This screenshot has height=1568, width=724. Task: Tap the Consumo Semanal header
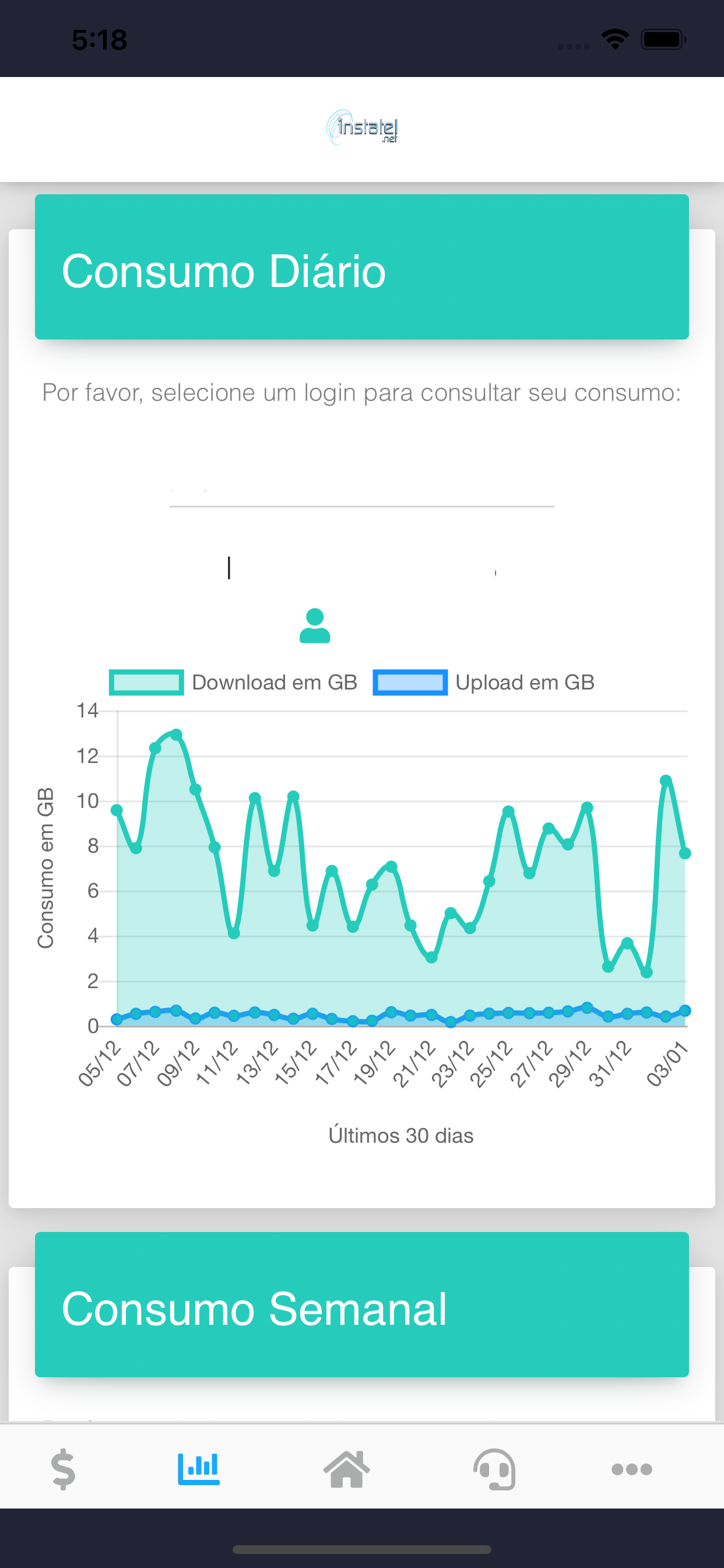pos(361,1304)
